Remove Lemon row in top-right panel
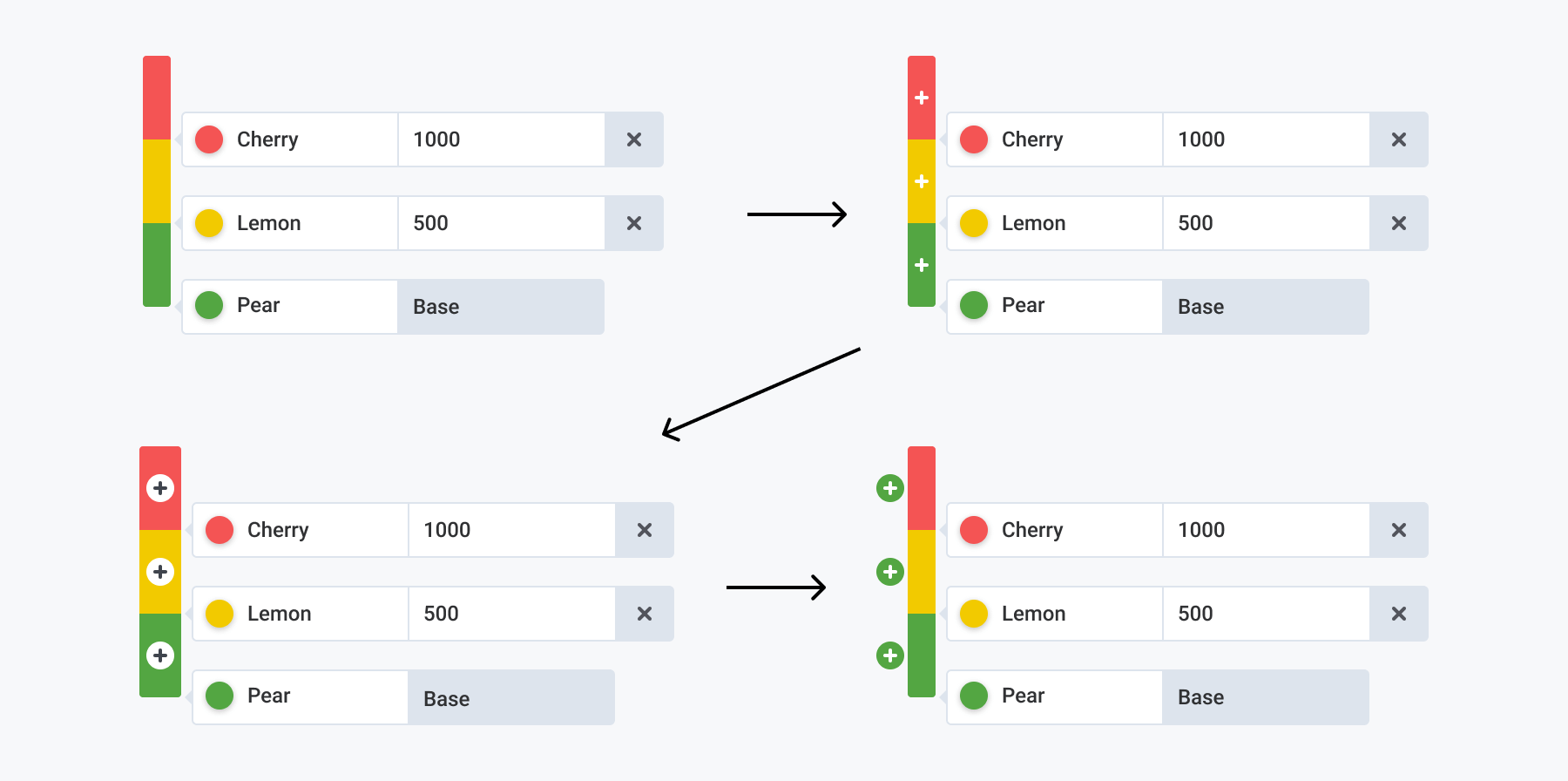The width and height of the screenshot is (1568, 781). tap(1399, 223)
